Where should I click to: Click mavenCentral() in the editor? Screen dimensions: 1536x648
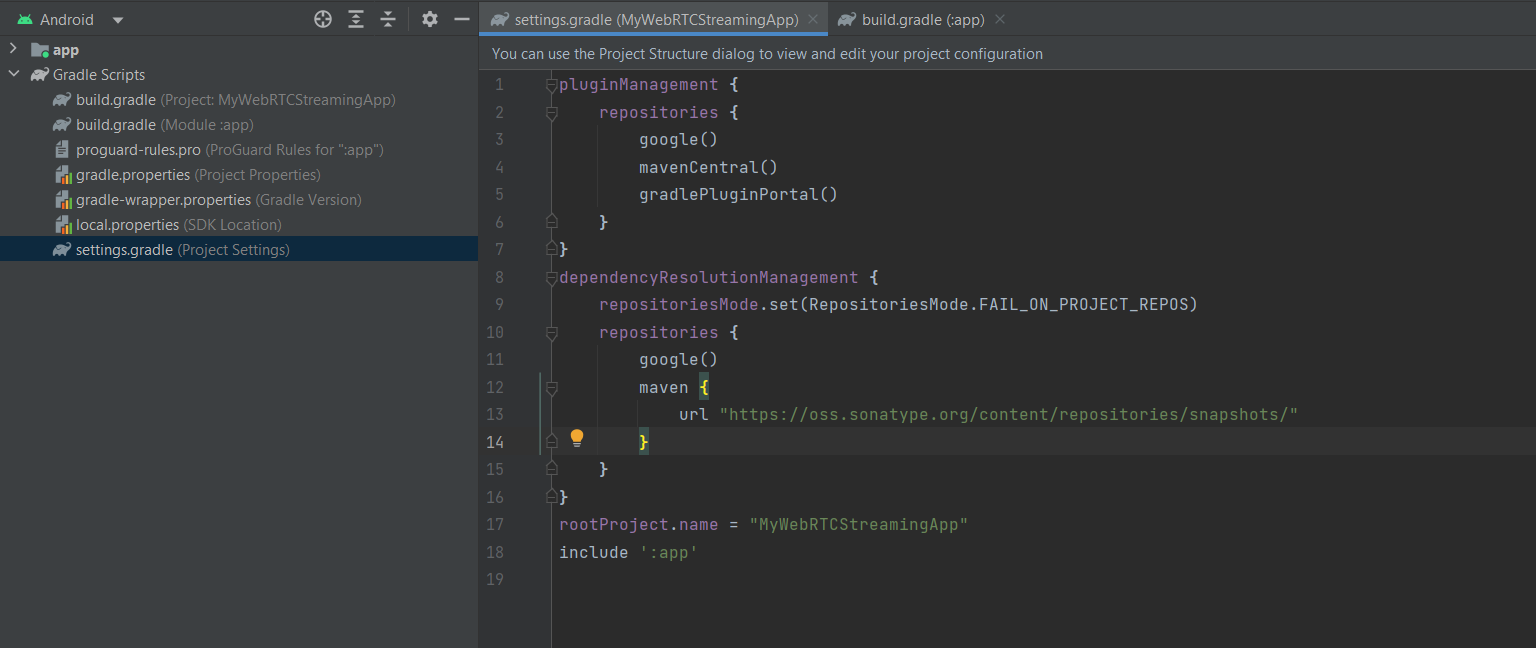(708, 167)
